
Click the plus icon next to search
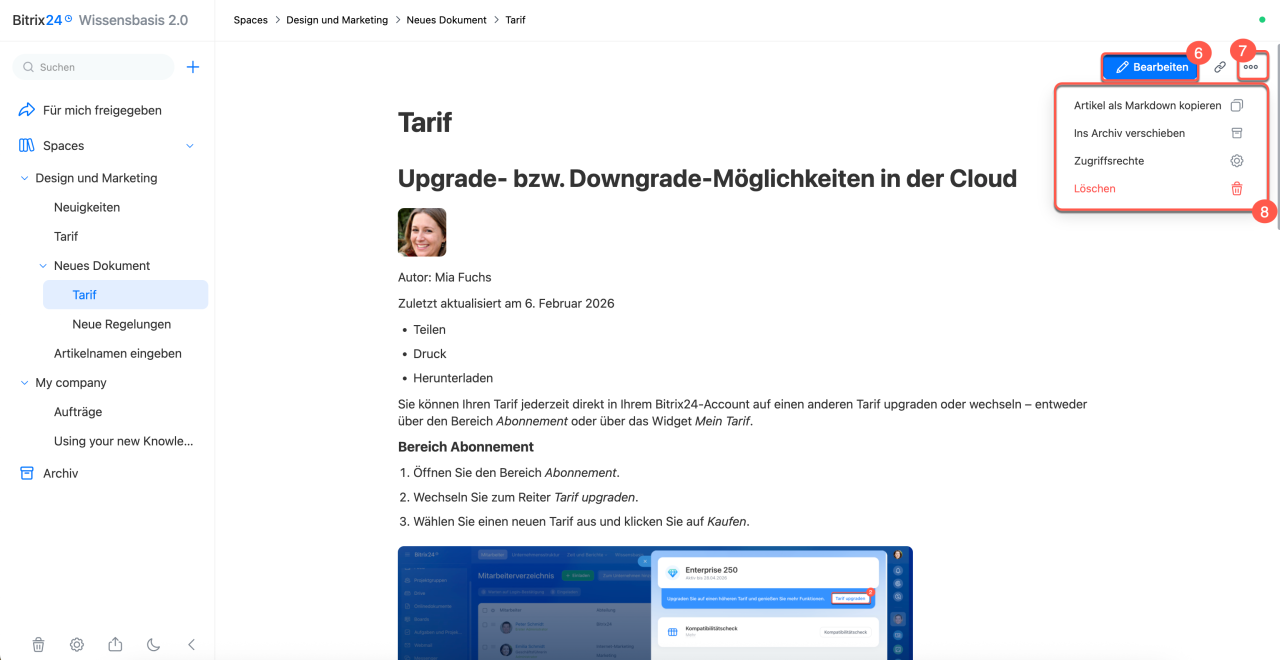pyautogui.click(x=193, y=67)
